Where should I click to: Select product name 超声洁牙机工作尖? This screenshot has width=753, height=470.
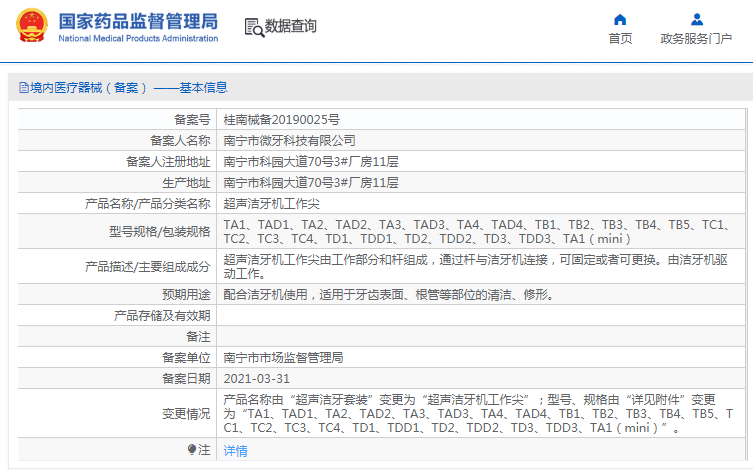(271, 204)
